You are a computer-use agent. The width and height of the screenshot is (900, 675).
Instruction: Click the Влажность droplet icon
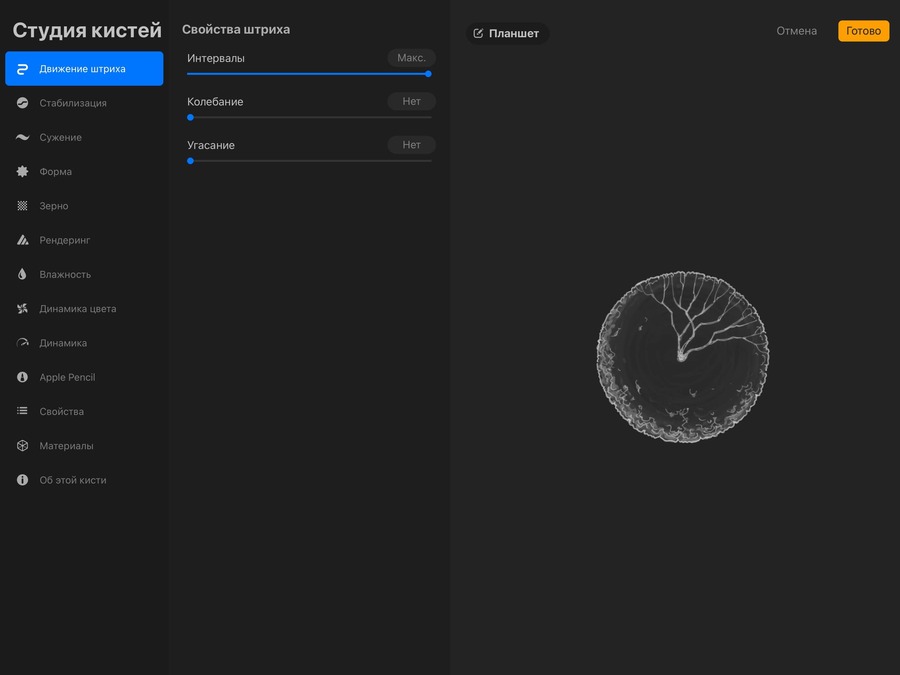point(22,274)
